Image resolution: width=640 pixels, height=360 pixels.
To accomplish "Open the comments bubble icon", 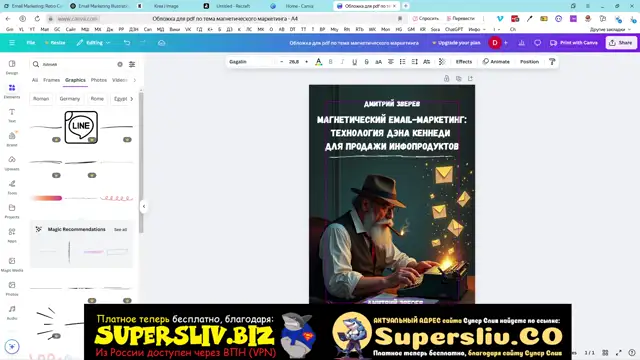I will point(537,42).
